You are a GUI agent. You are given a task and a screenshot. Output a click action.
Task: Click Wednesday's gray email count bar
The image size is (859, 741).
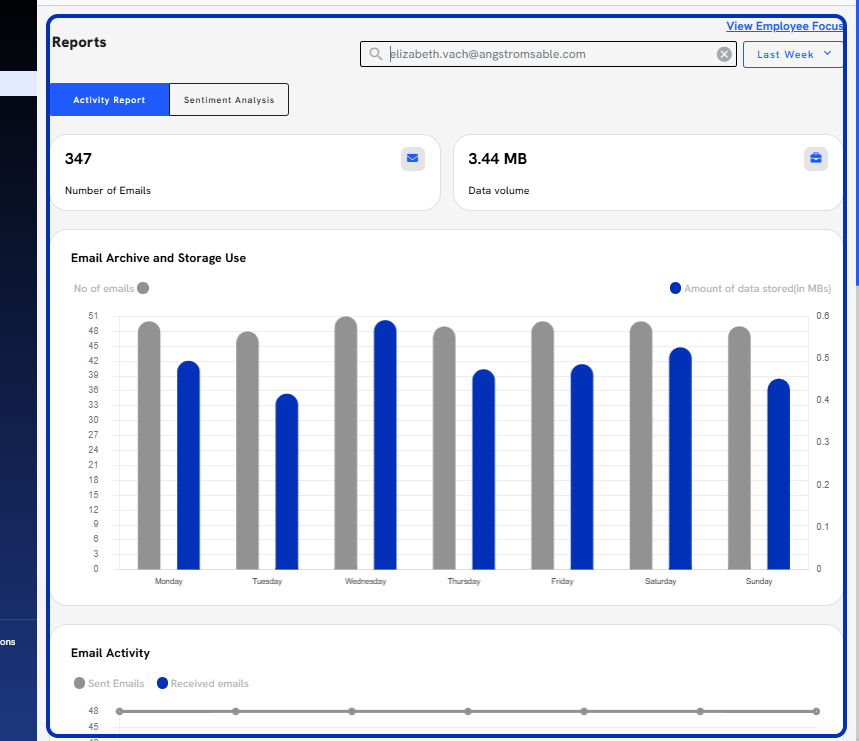346,443
